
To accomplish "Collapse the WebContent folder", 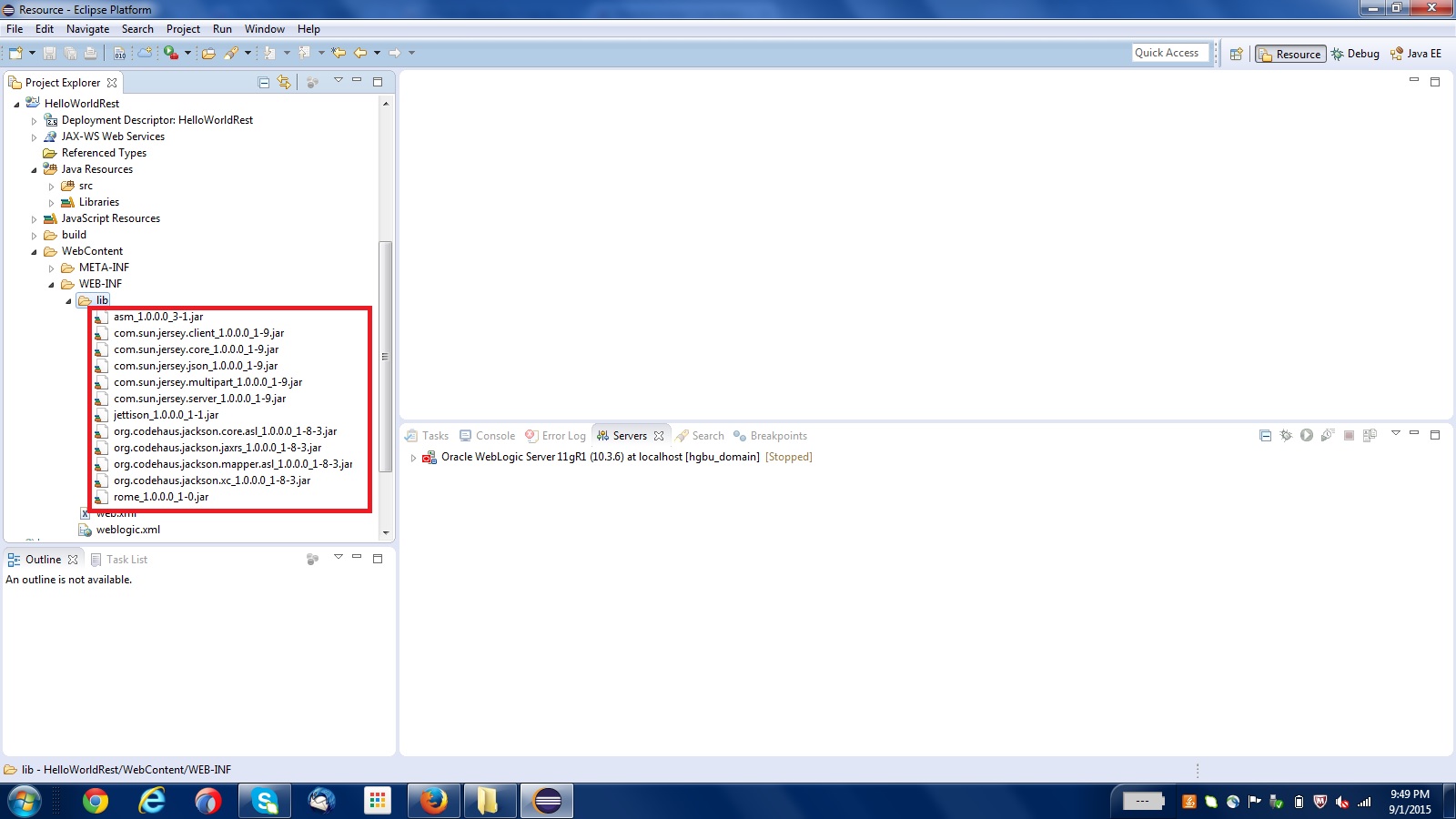I will coord(35,251).
